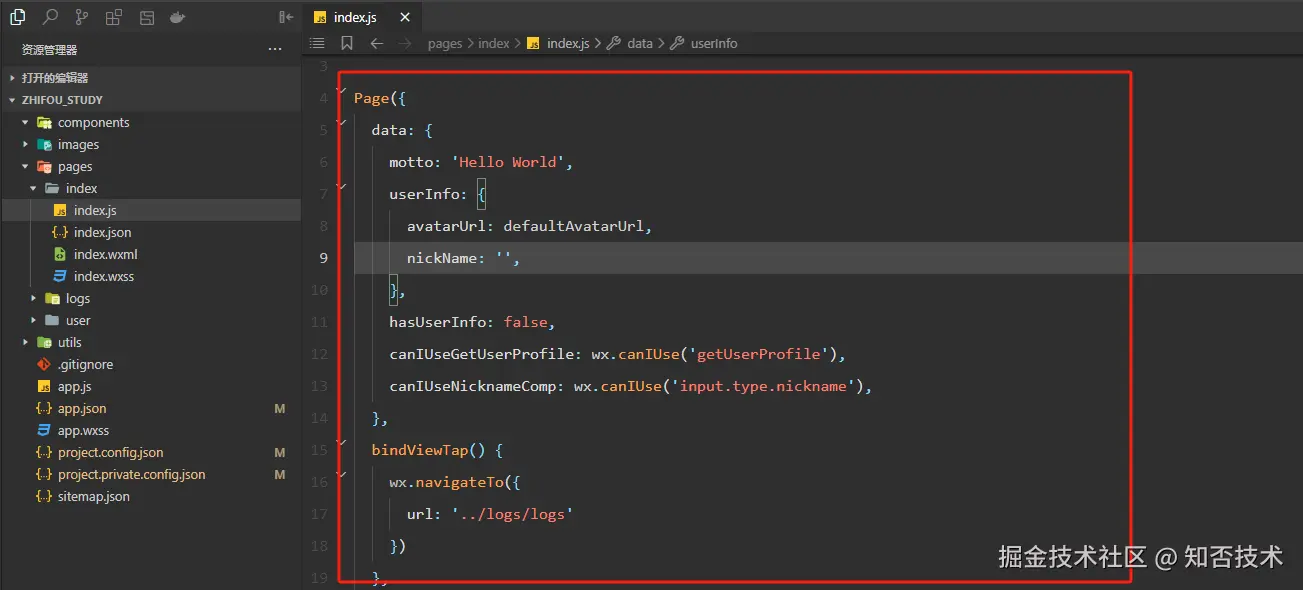Image resolution: width=1303 pixels, height=590 pixels.
Task: Open the Explorer files icon in activity bar
Action: [x=17, y=17]
